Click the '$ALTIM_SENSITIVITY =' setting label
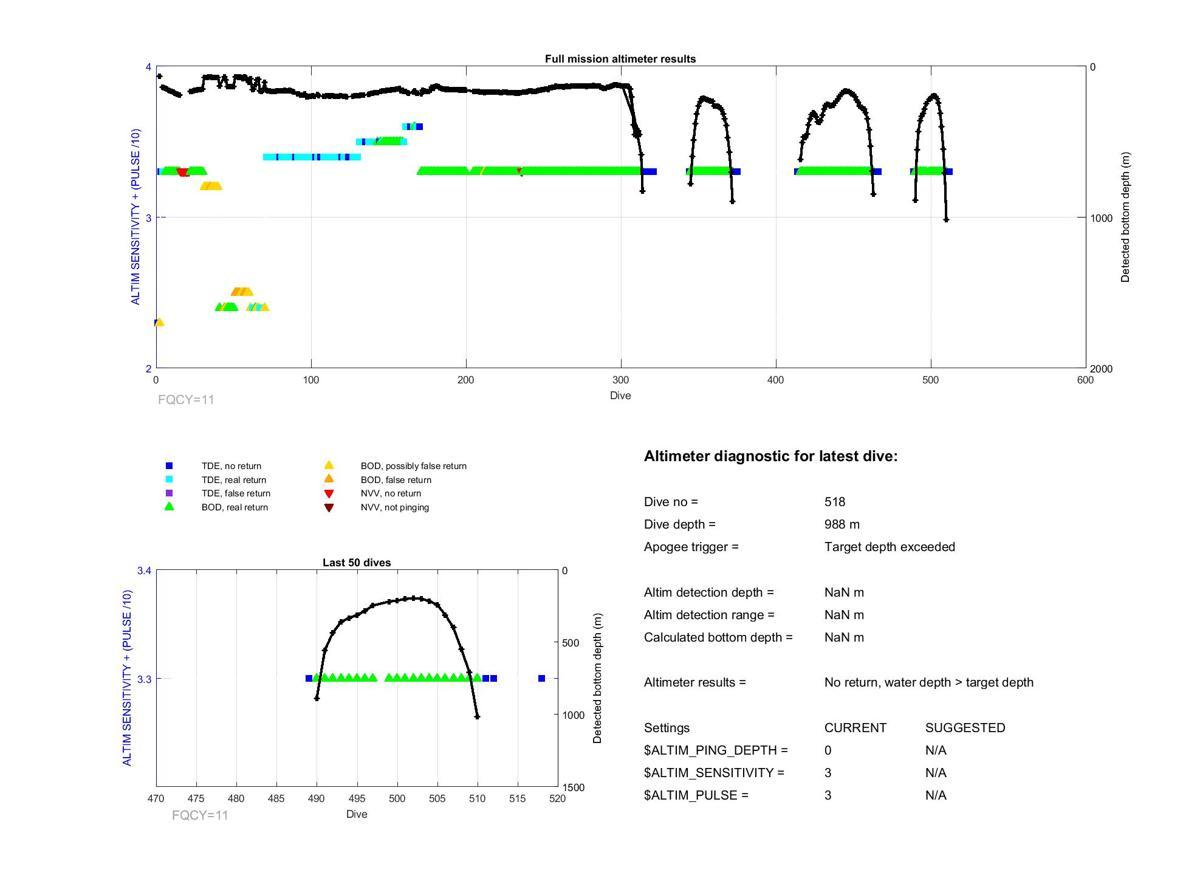1200x885 pixels. 714,773
